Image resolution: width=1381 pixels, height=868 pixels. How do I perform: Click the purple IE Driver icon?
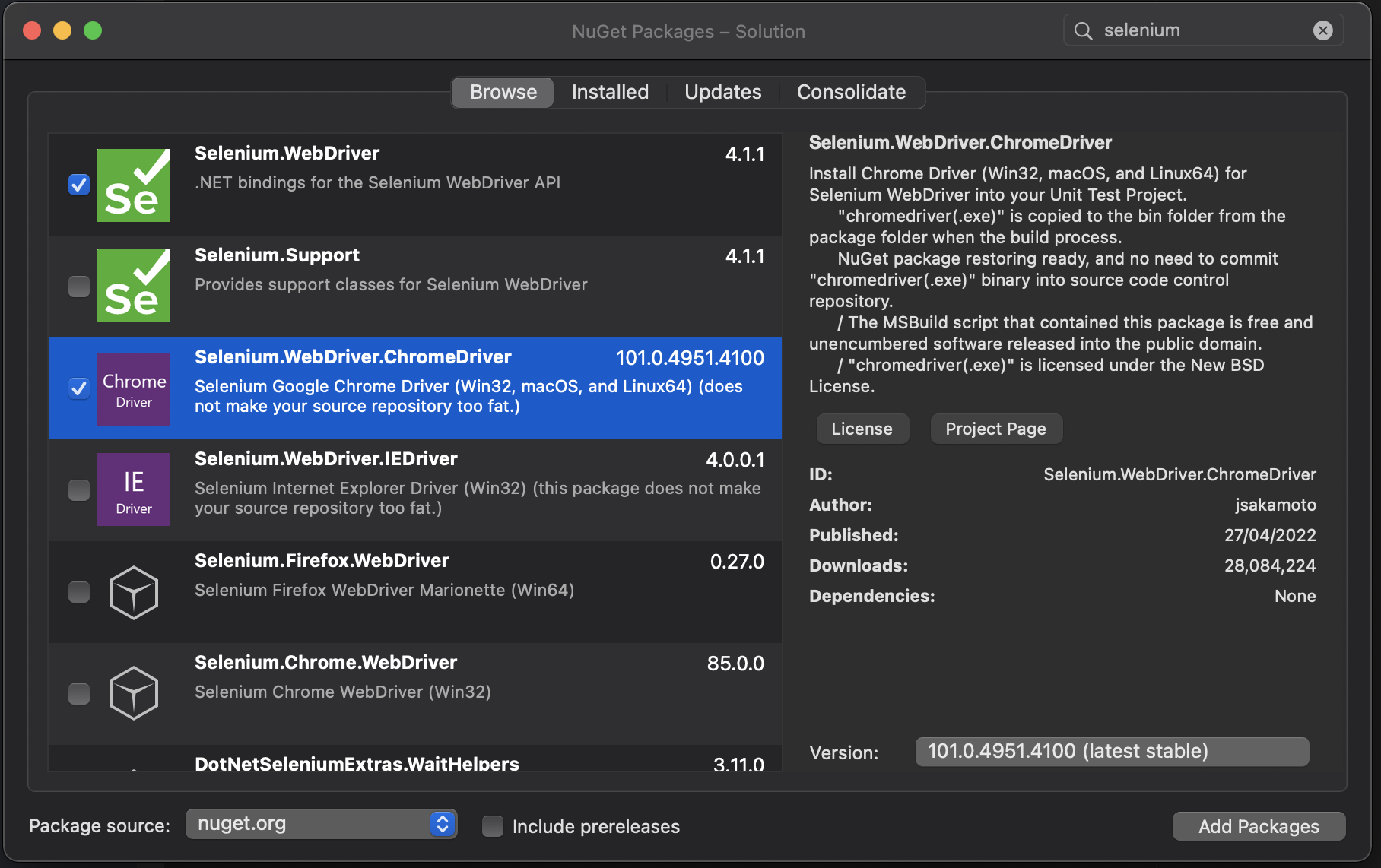point(134,489)
